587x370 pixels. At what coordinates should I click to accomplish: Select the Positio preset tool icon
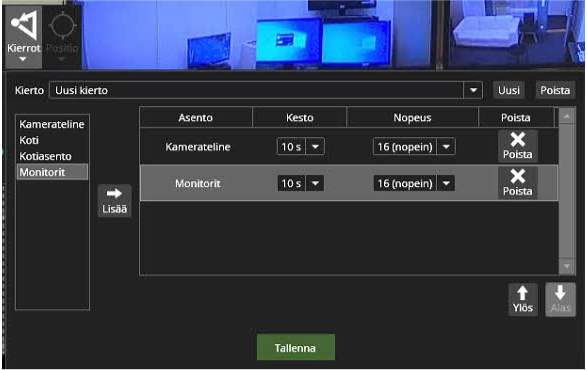62,37
